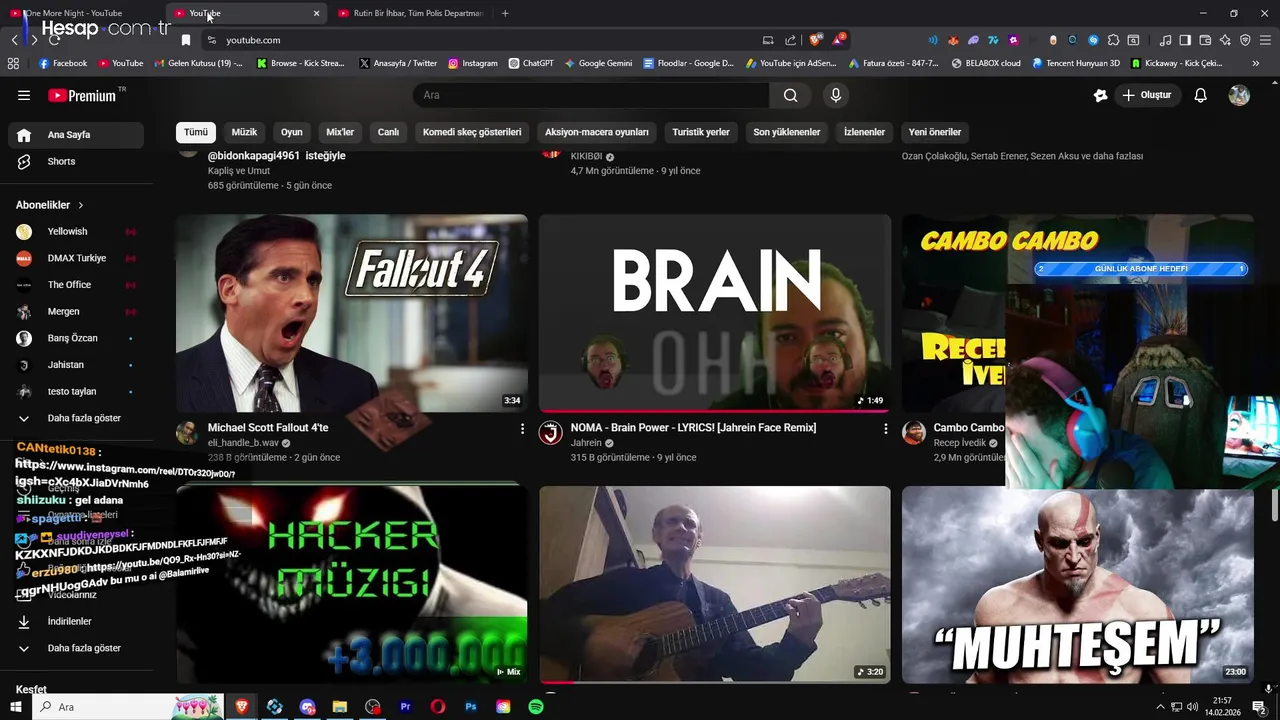Image resolution: width=1280 pixels, height=720 pixels.
Task: Open the Windows Start menu
Action: (x=15, y=707)
